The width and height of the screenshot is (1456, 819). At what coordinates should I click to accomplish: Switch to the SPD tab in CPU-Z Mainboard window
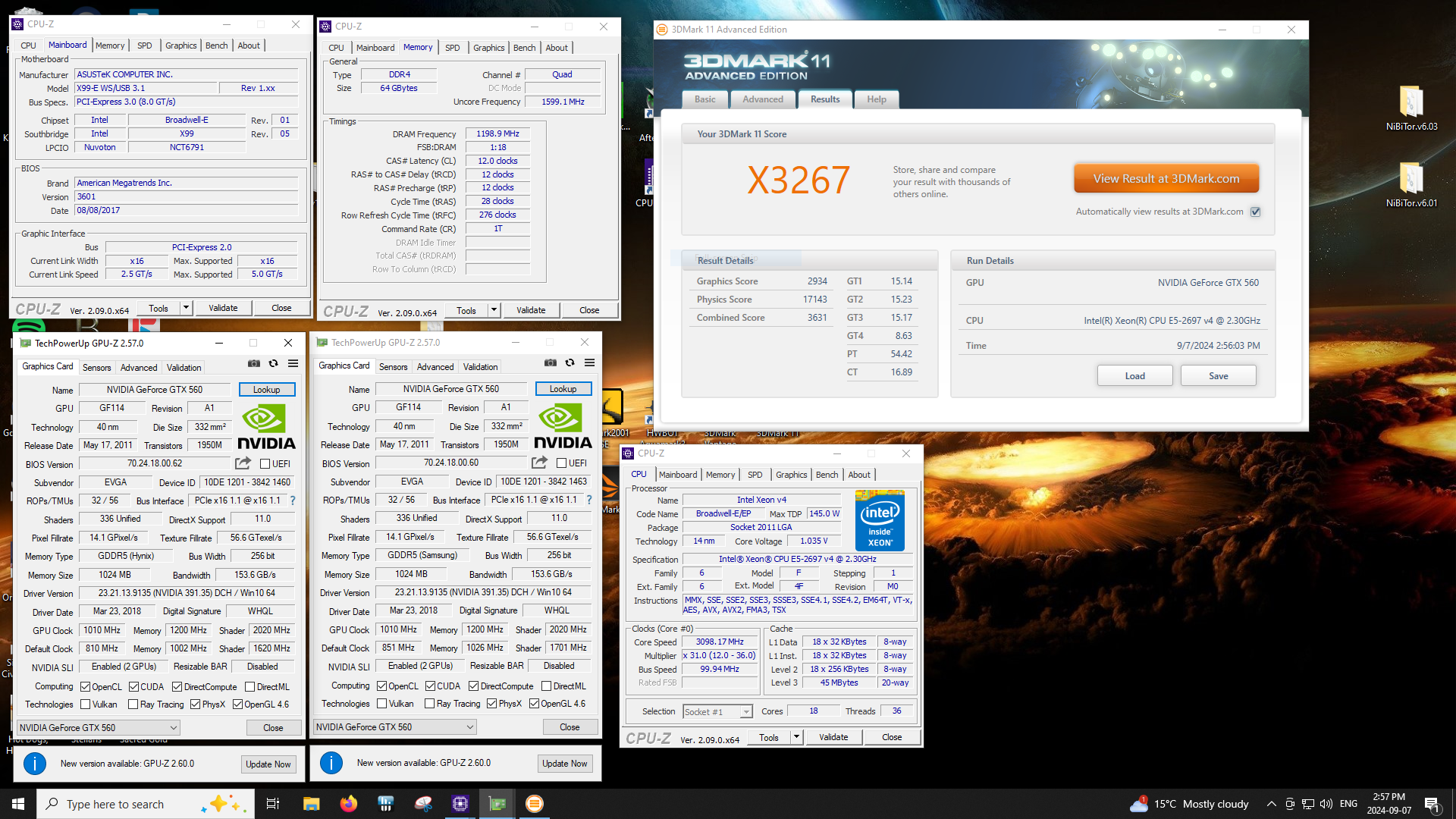pos(144,45)
